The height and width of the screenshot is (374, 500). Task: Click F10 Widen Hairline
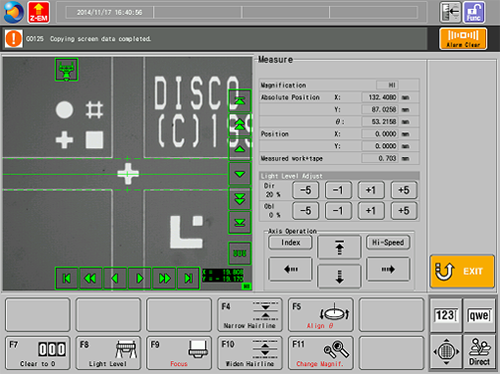coord(250,353)
